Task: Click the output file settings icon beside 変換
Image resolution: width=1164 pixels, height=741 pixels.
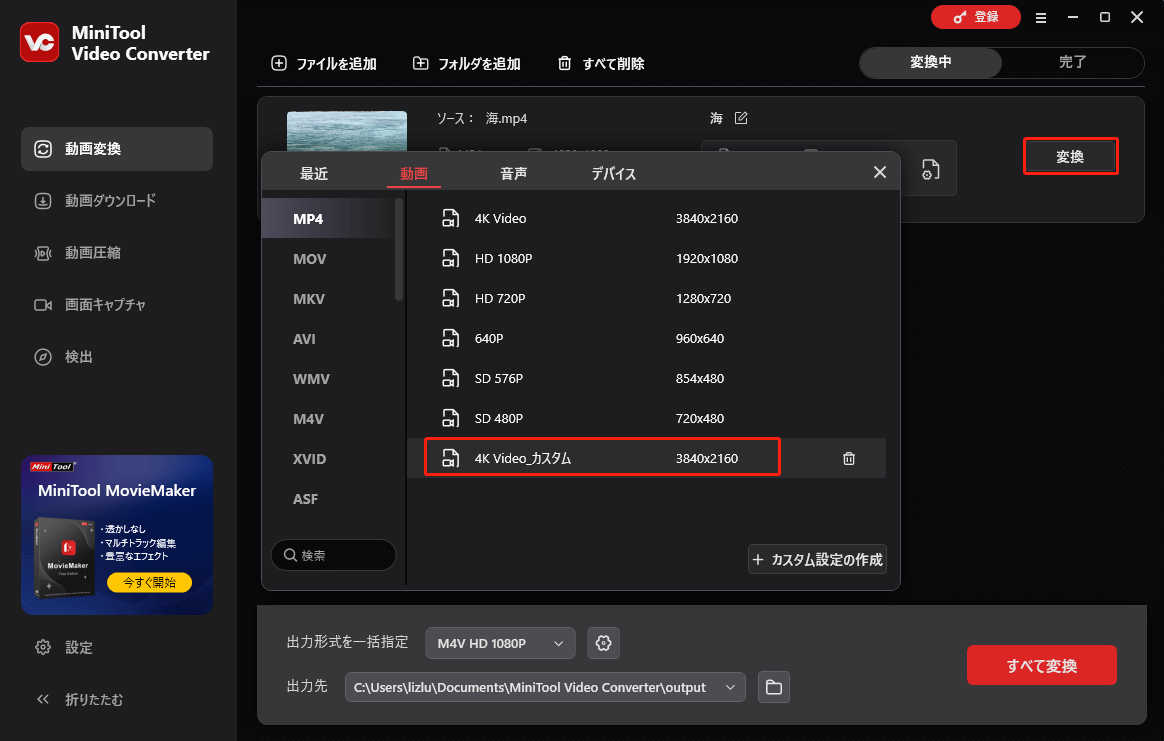Action: pyautogui.click(x=930, y=170)
